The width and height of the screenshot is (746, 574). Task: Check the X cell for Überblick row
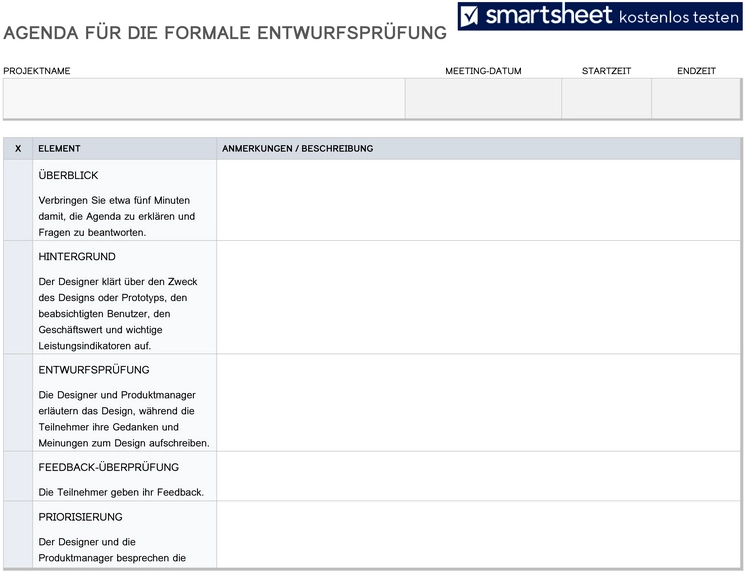coord(18,200)
